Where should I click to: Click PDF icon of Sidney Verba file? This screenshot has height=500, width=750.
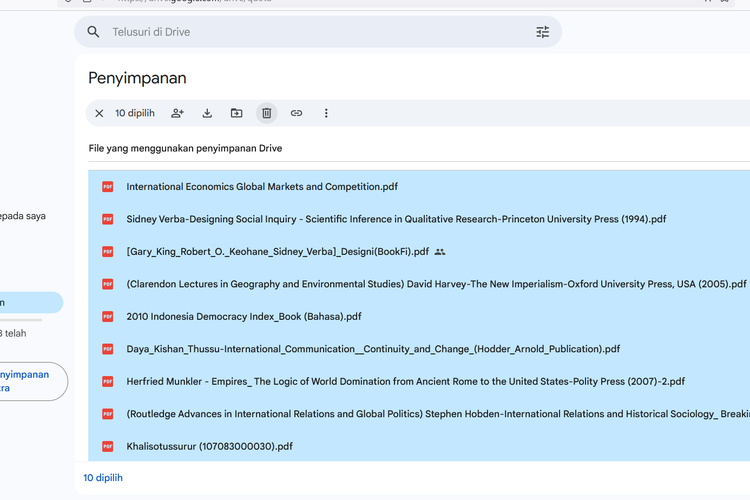click(108, 219)
